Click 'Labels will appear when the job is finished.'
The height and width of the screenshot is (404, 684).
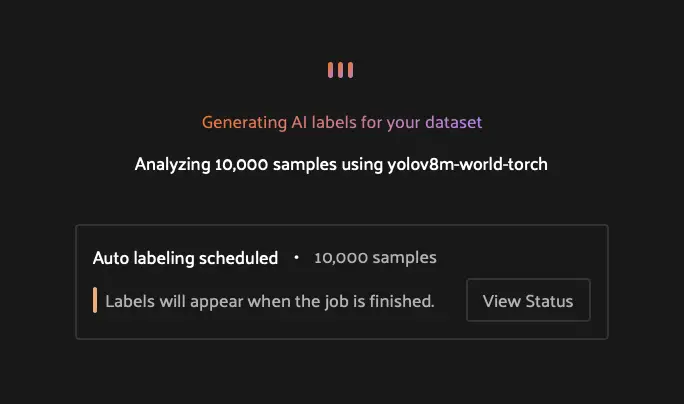pos(270,301)
